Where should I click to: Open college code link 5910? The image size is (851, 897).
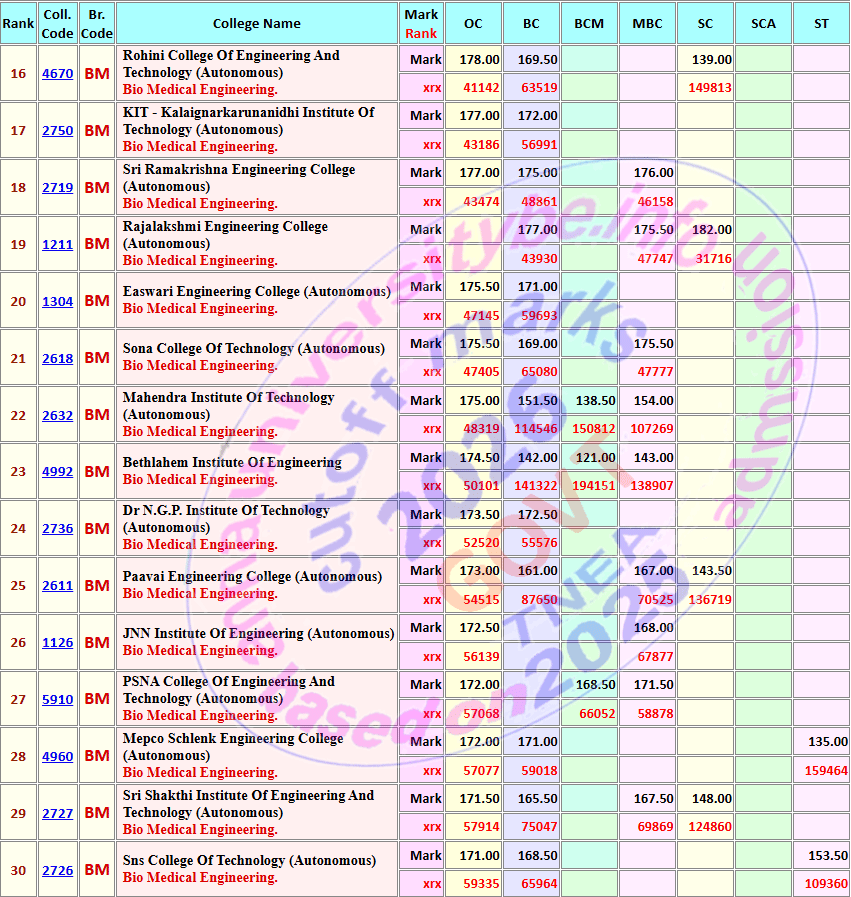pyautogui.click(x=58, y=699)
